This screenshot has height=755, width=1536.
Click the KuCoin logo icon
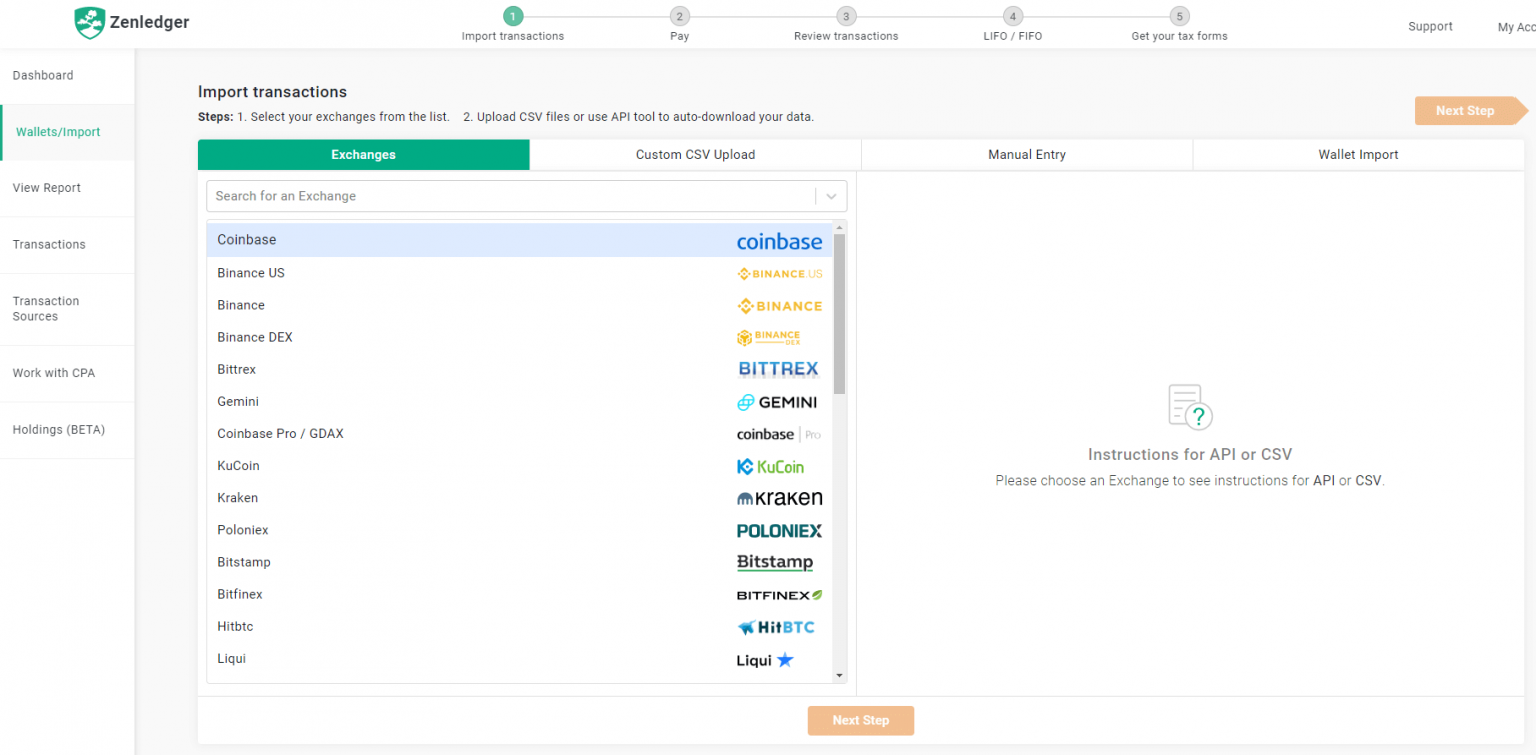click(x=771, y=466)
